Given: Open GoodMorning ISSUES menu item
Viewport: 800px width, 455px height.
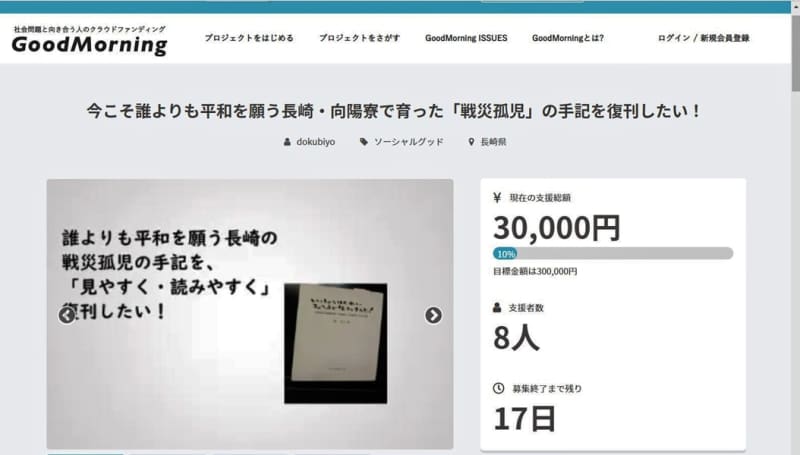Looking at the screenshot, I should coord(466,38).
